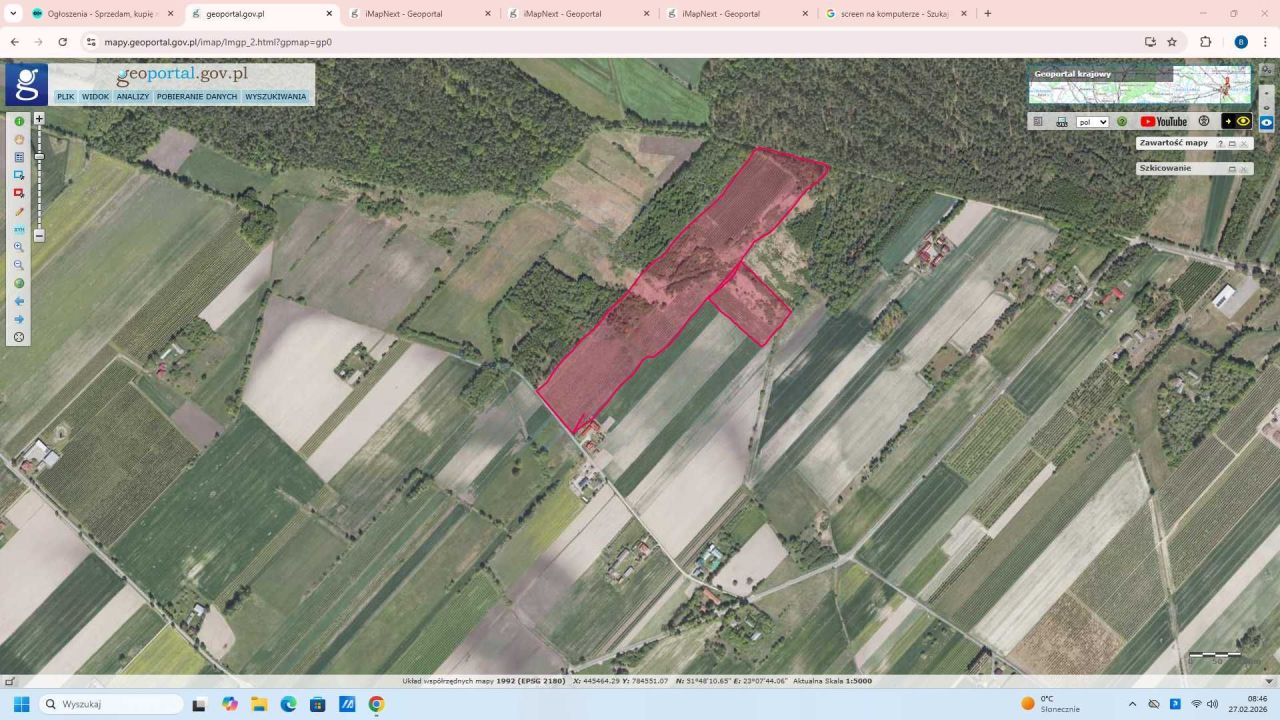This screenshot has height=720, width=1280.
Task: Click the Windows taskbar search box
Action: tap(110, 704)
